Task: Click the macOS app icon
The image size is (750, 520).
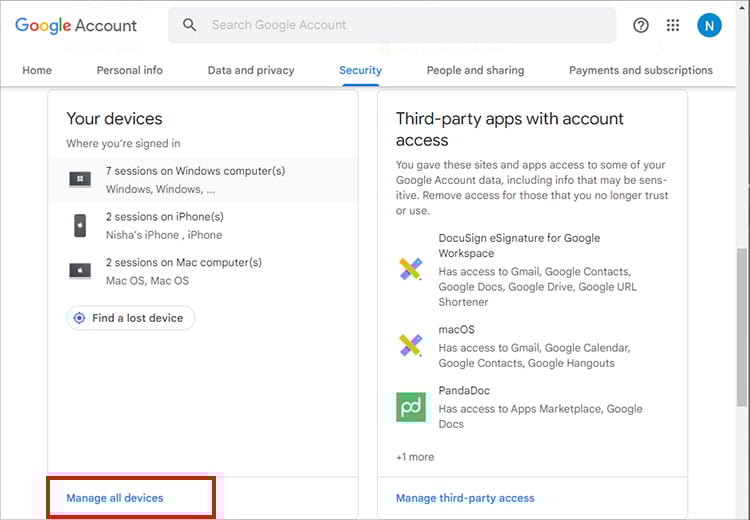Action: pyautogui.click(x=411, y=346)
